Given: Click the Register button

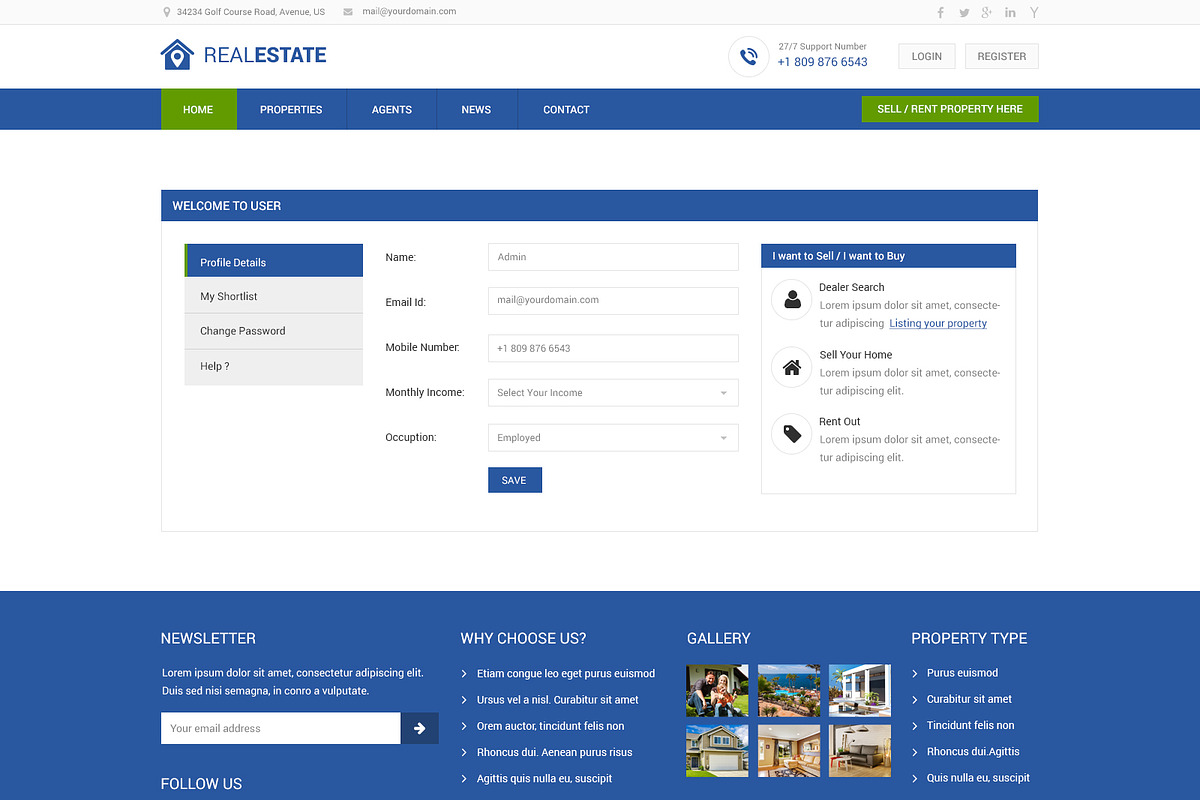Looking at the screenshot, I should (x=1002, y=56).
